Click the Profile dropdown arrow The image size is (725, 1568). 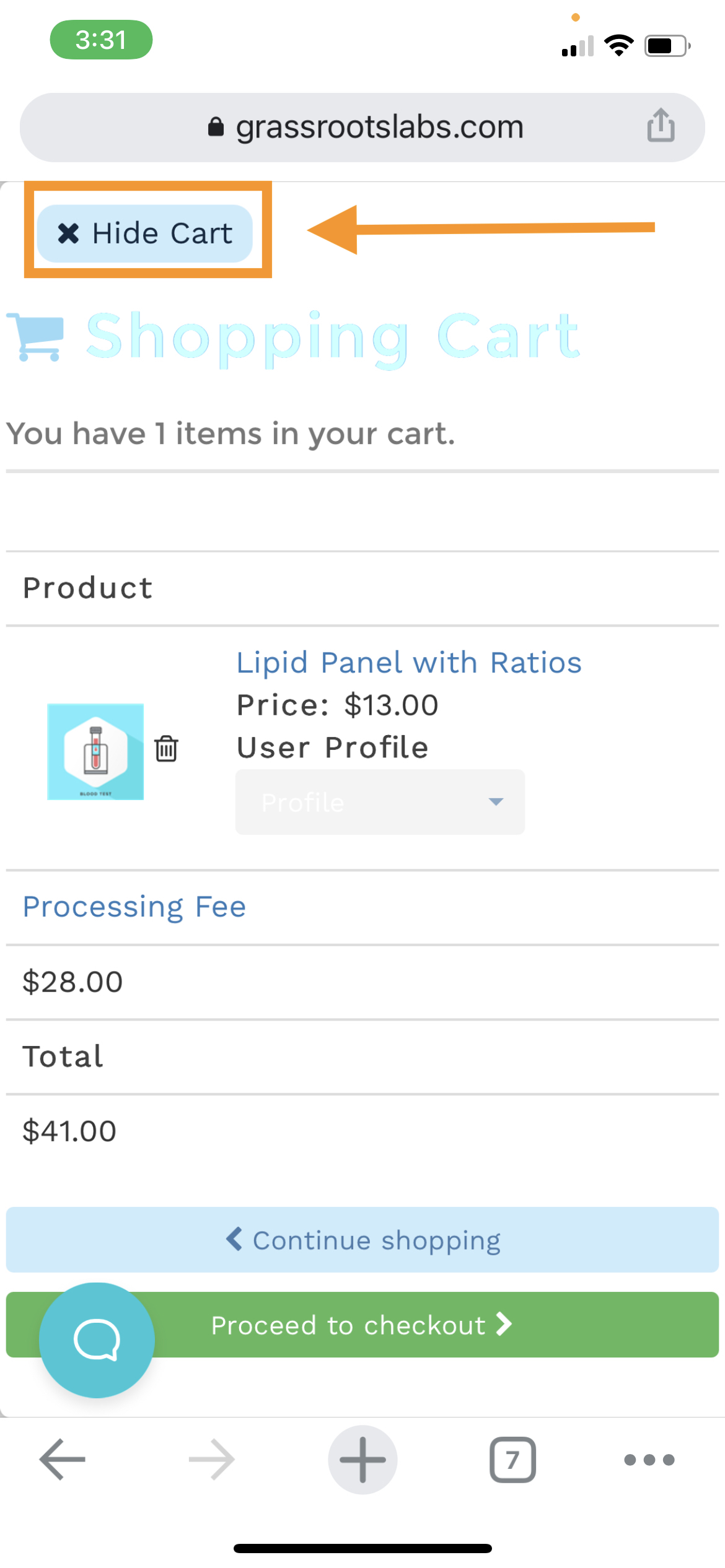[496, 802]
